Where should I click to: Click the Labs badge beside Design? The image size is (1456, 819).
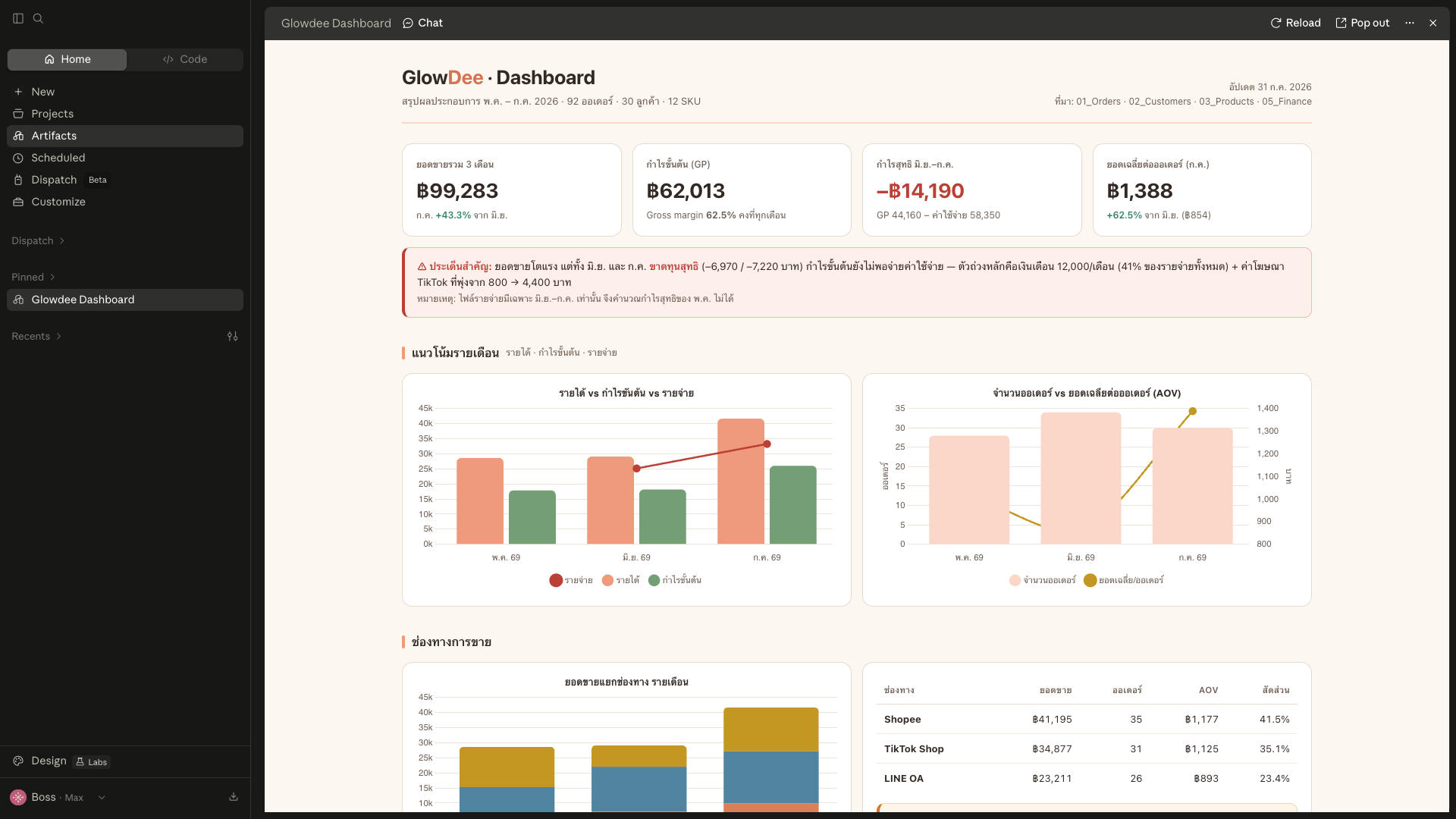pyautogui.click(x=92, y=762)
